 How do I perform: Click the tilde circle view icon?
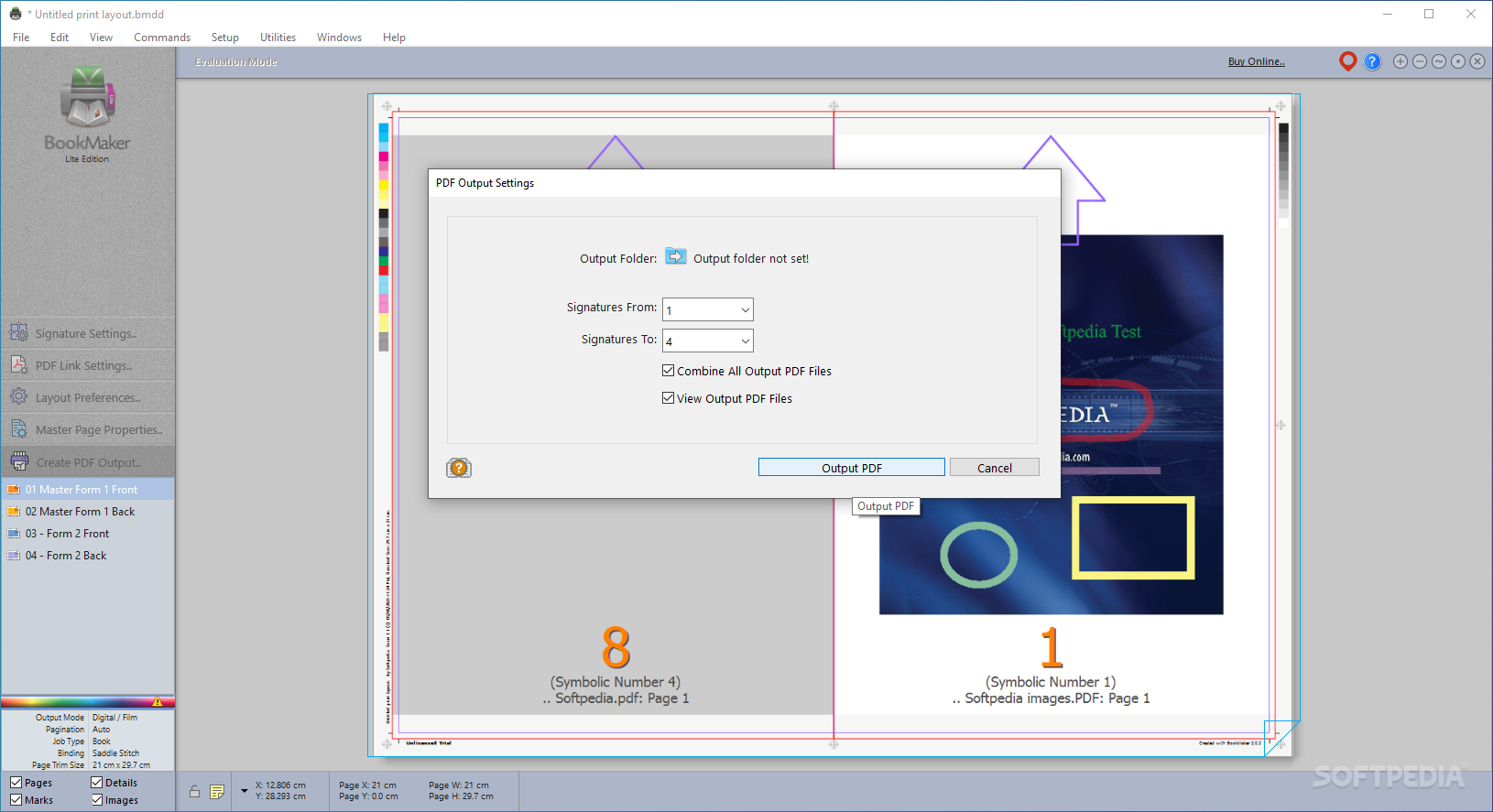point(1439,61)
